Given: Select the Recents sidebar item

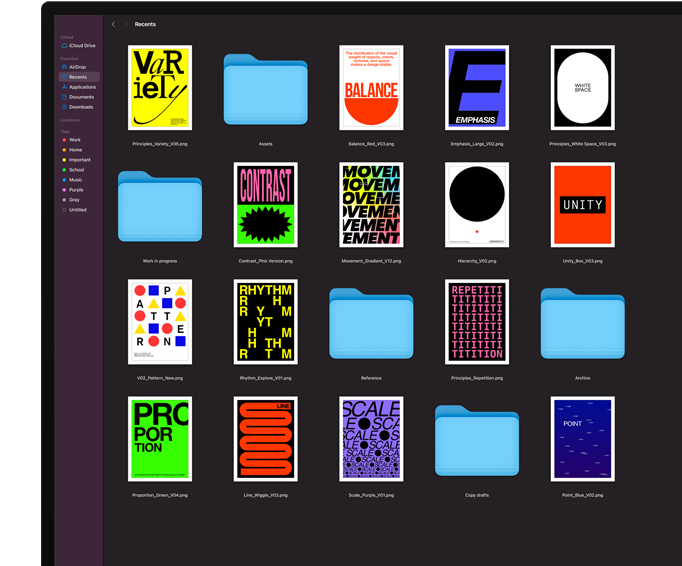Looking at the screenshot, I should [x=78, y=77].
